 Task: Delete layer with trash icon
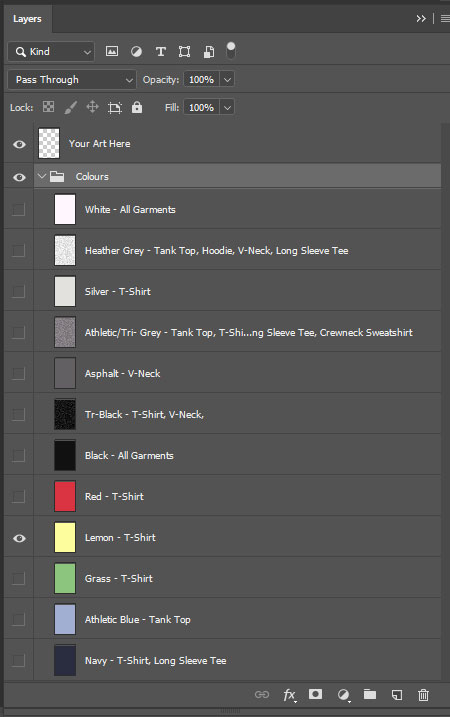(423, 695)
